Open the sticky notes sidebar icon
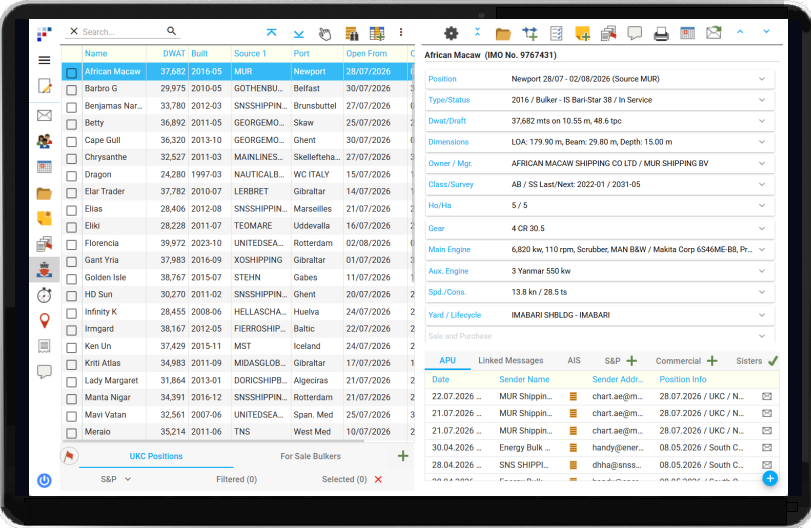Screen dimensions: 811x528 click(x=44, y=218)
